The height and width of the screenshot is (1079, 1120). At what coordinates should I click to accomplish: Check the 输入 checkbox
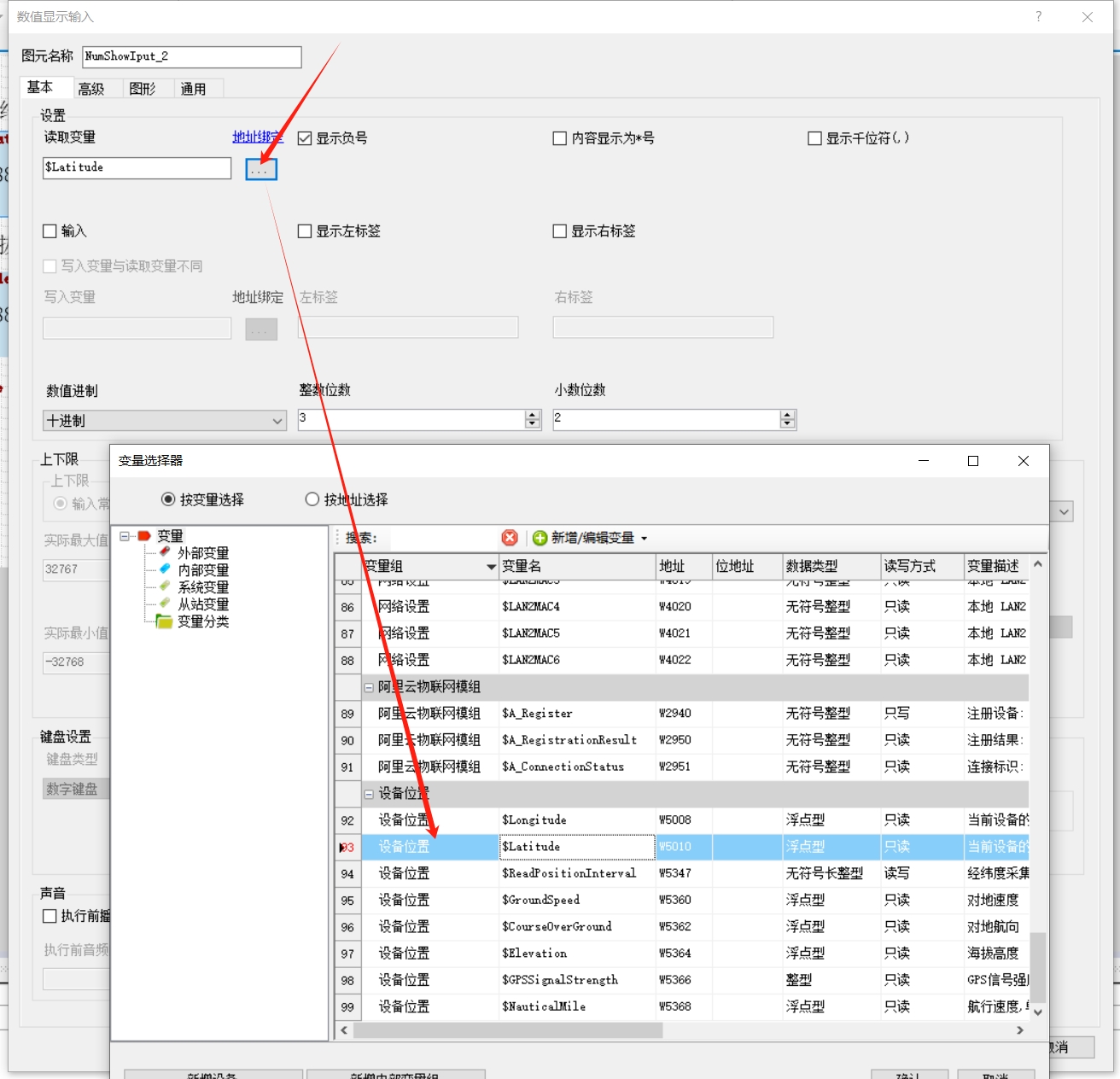(50, 231)
